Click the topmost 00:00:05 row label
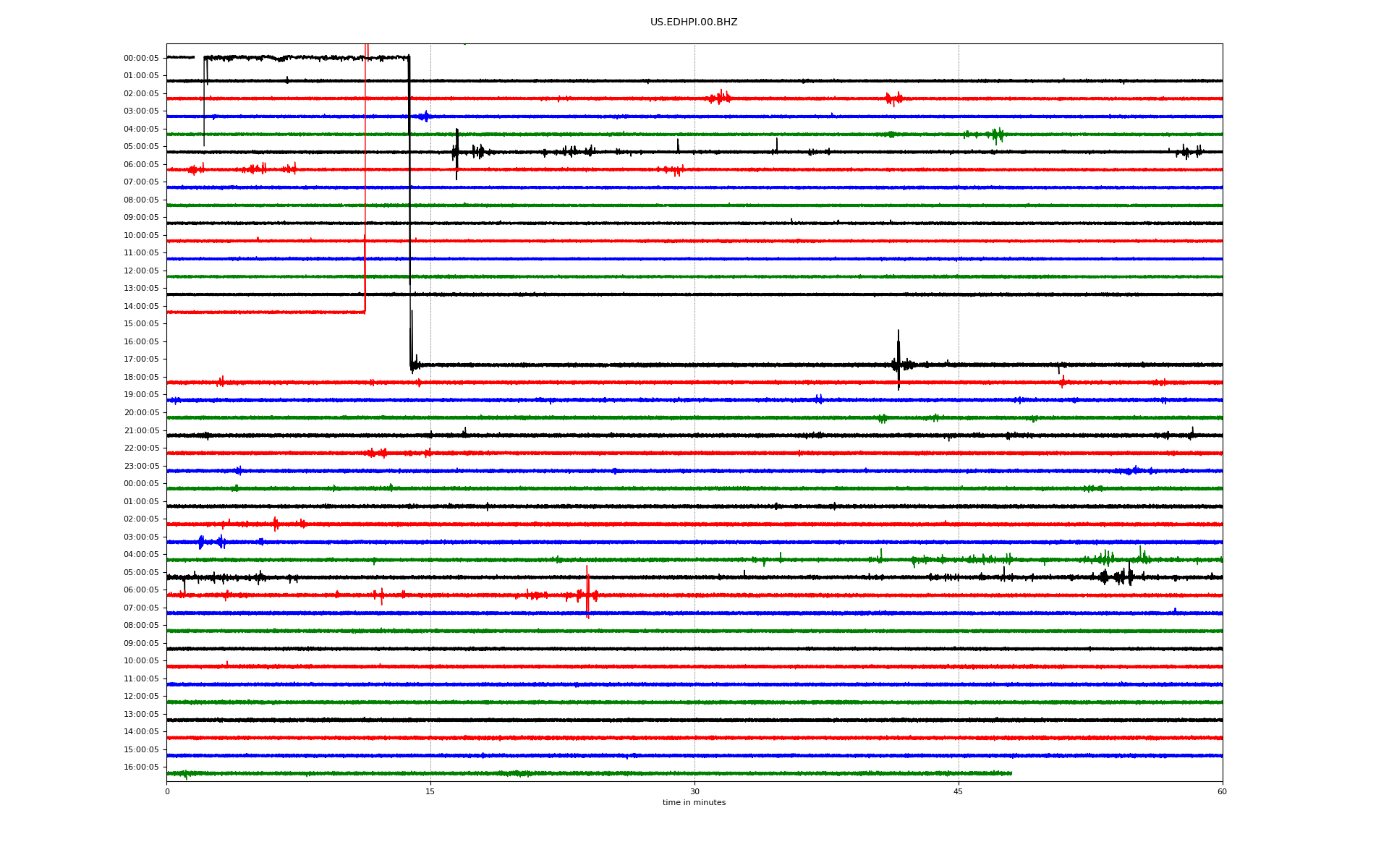 141,59
